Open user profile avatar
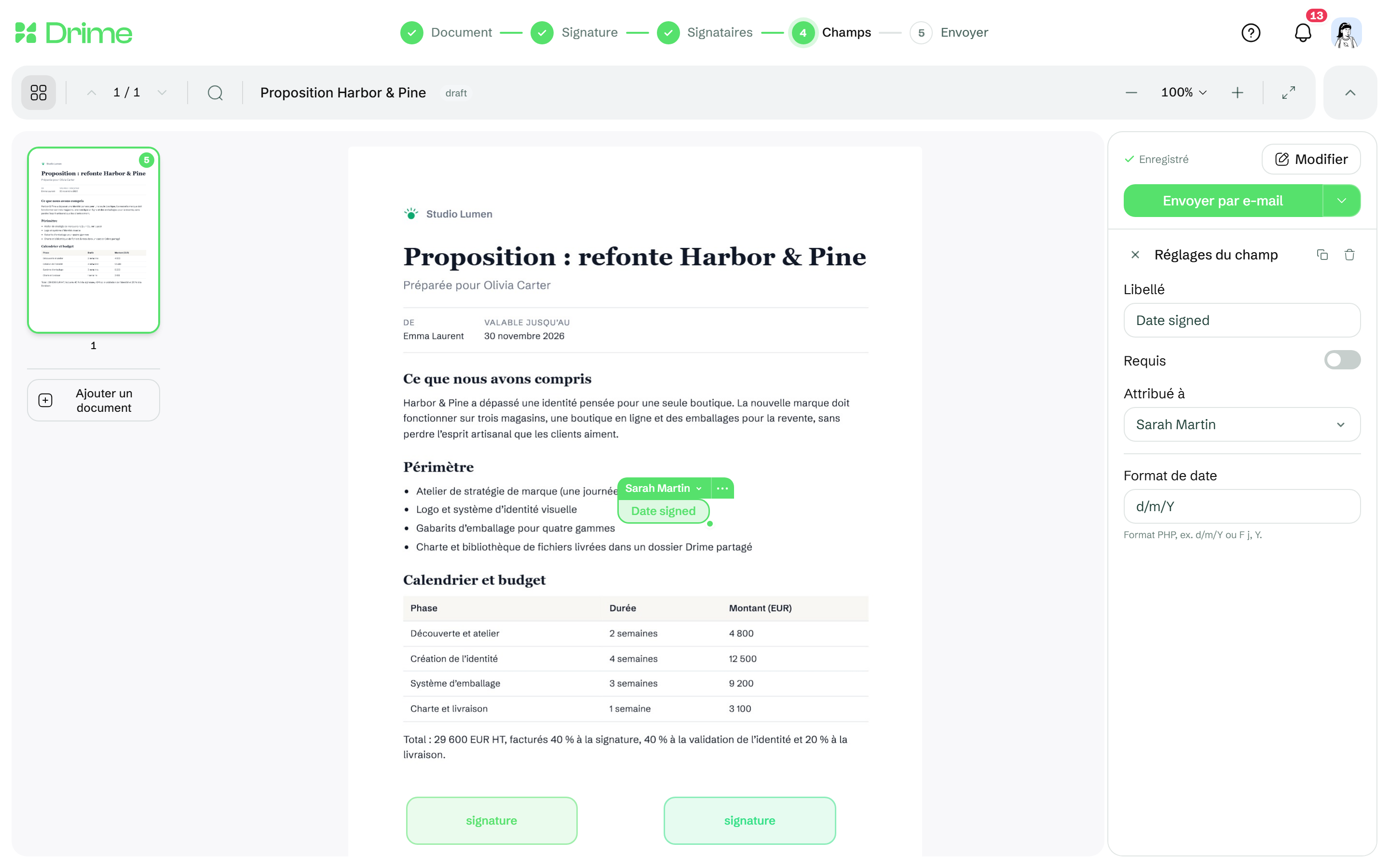This screenshot has height=868, width=1389. point(1346,33)
